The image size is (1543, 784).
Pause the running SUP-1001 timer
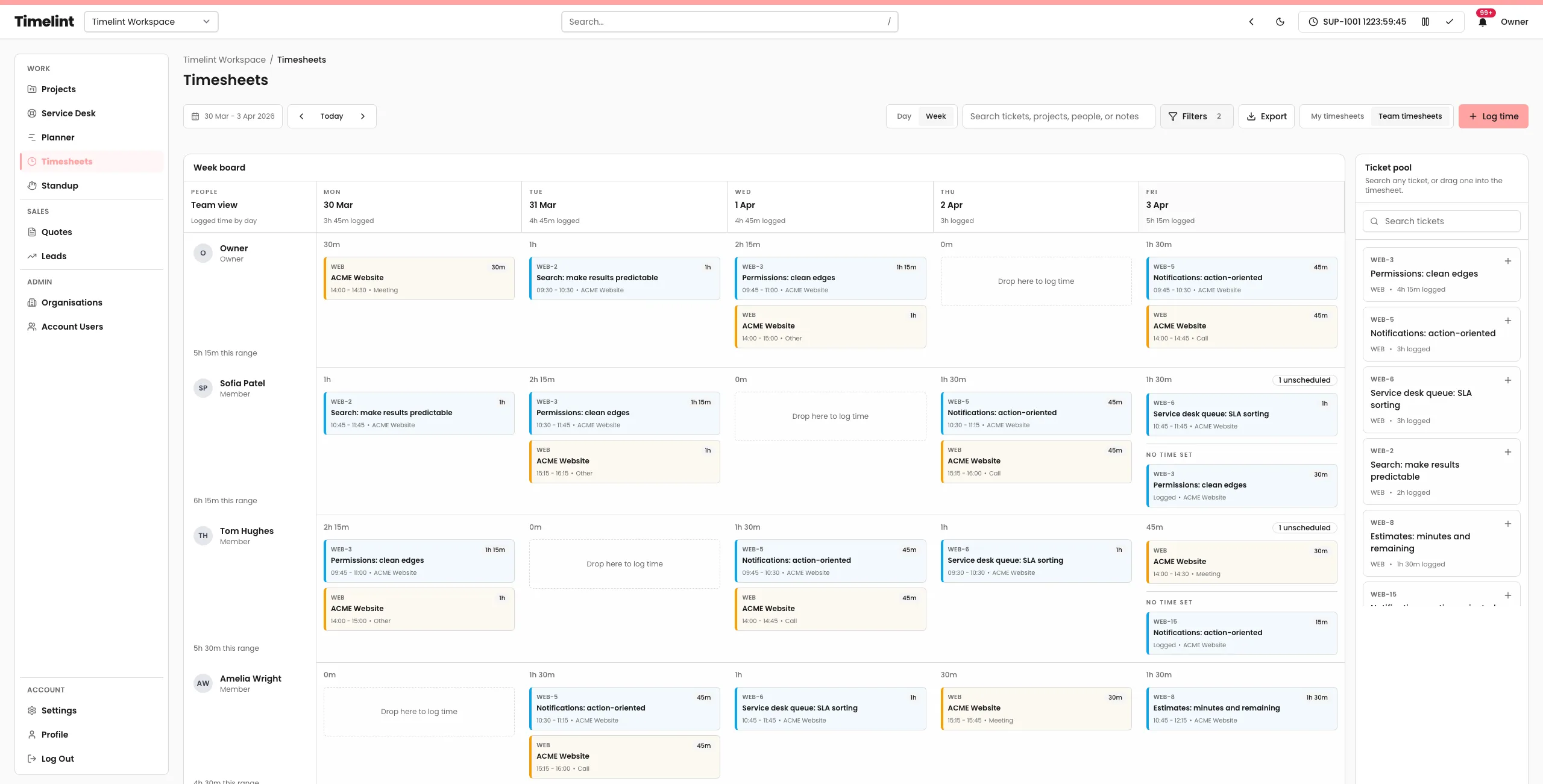pos(1425,22)
